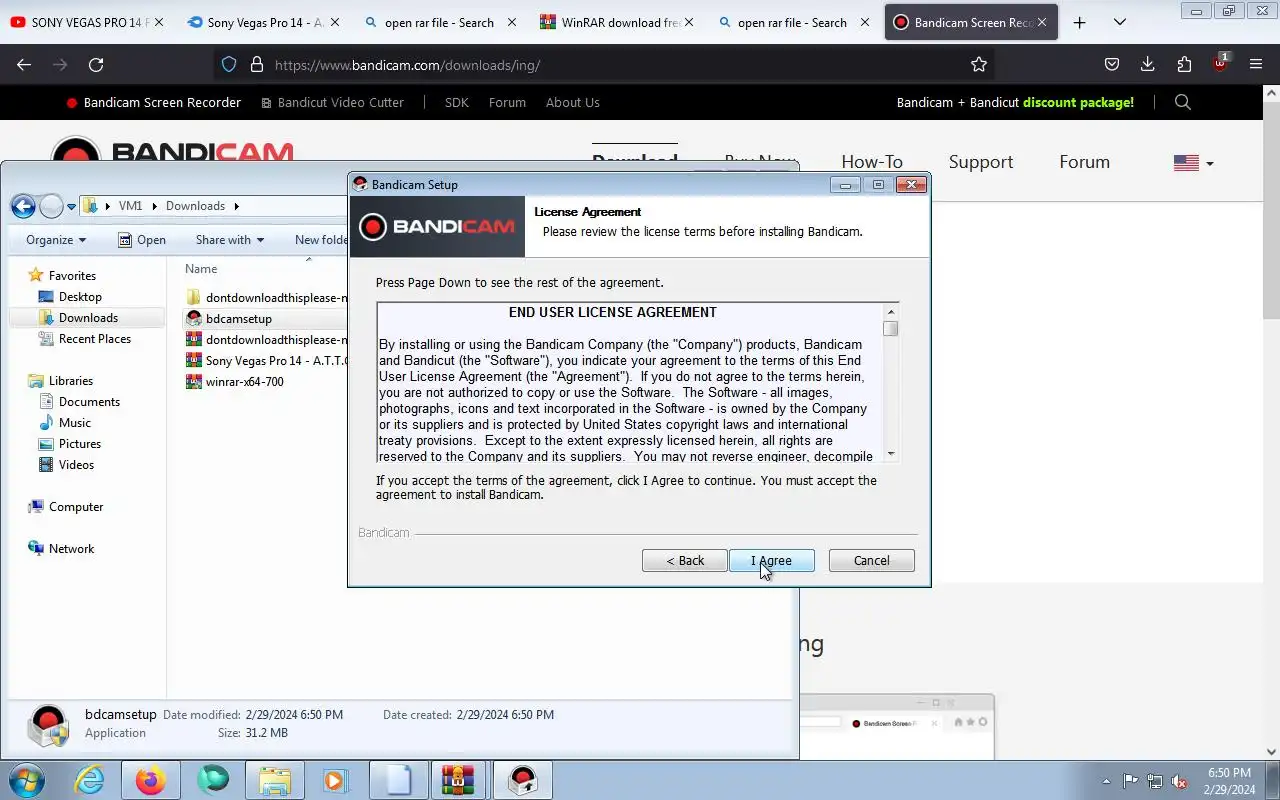1280x800 pixels.
Task: Click the muted volume tray icon
Action: click(x=1180, y=781)
